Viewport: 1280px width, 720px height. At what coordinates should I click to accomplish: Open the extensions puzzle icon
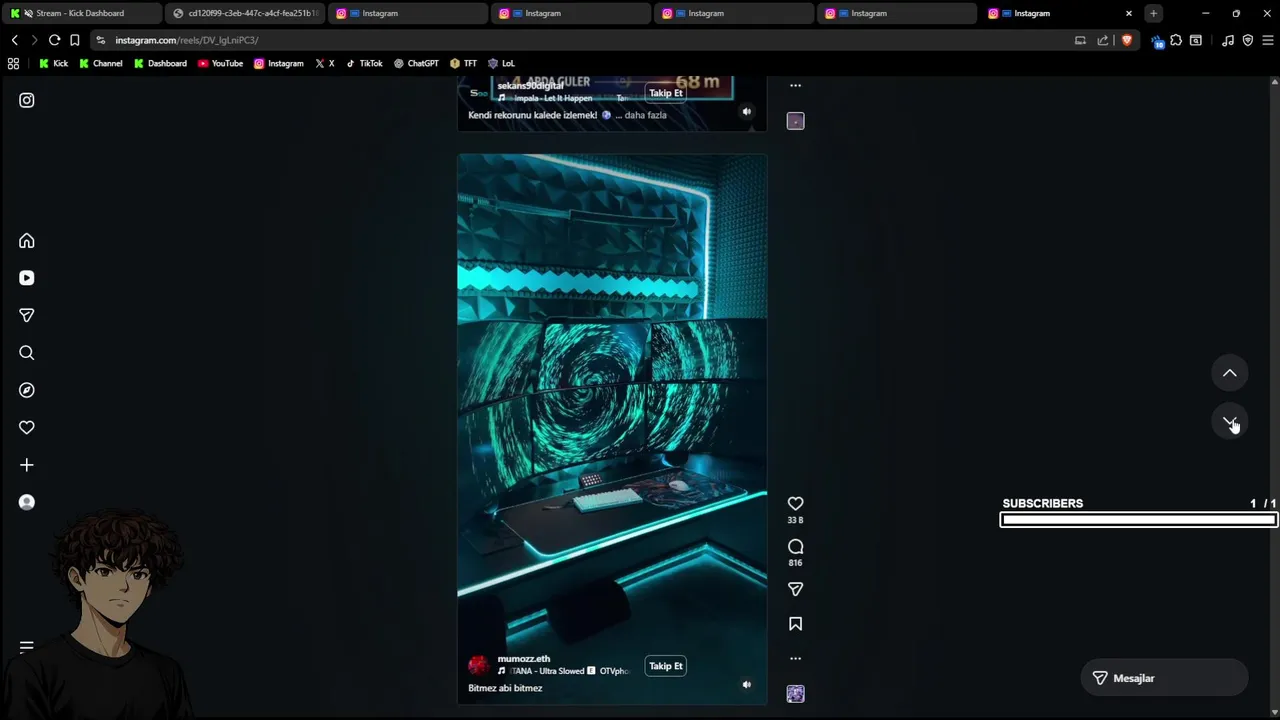click(x=1176, y=40)
